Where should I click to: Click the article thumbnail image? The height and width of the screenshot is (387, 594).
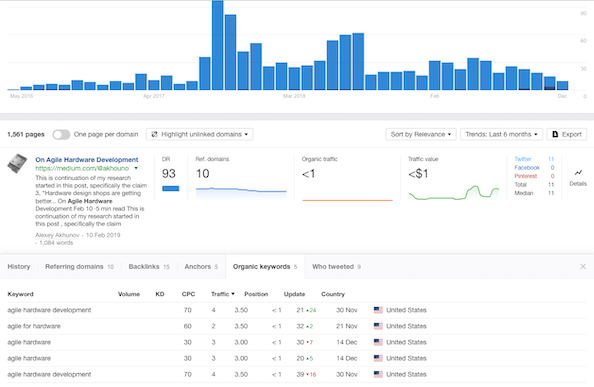17,164
